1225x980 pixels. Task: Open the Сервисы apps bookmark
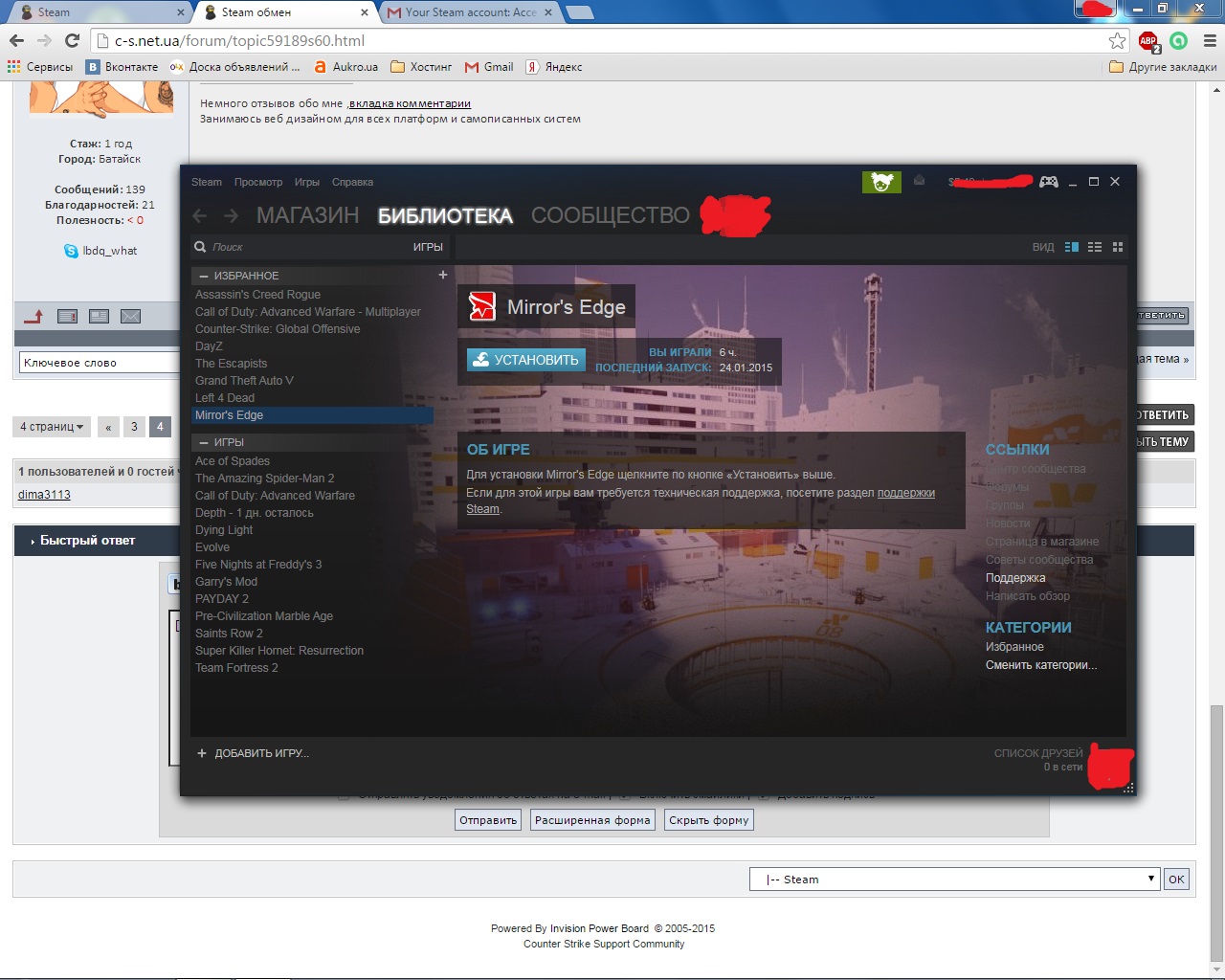(40, 67)
